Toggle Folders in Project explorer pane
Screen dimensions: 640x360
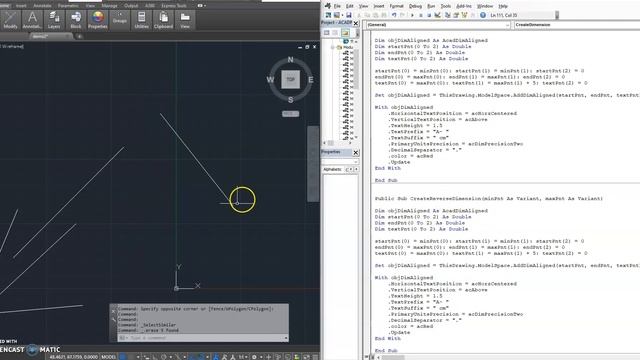345,33
